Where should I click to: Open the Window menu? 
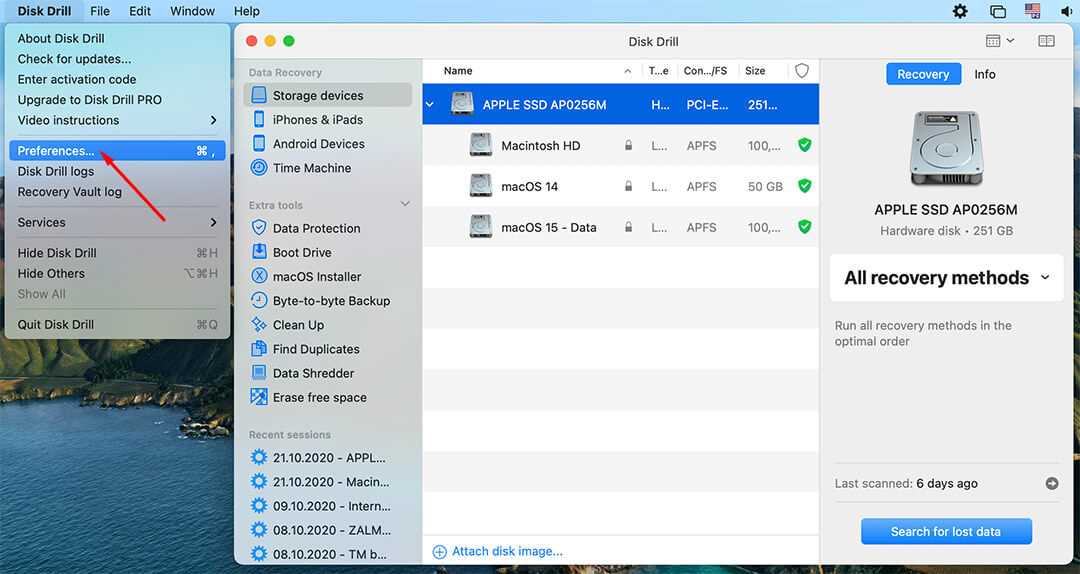(192, 11)
